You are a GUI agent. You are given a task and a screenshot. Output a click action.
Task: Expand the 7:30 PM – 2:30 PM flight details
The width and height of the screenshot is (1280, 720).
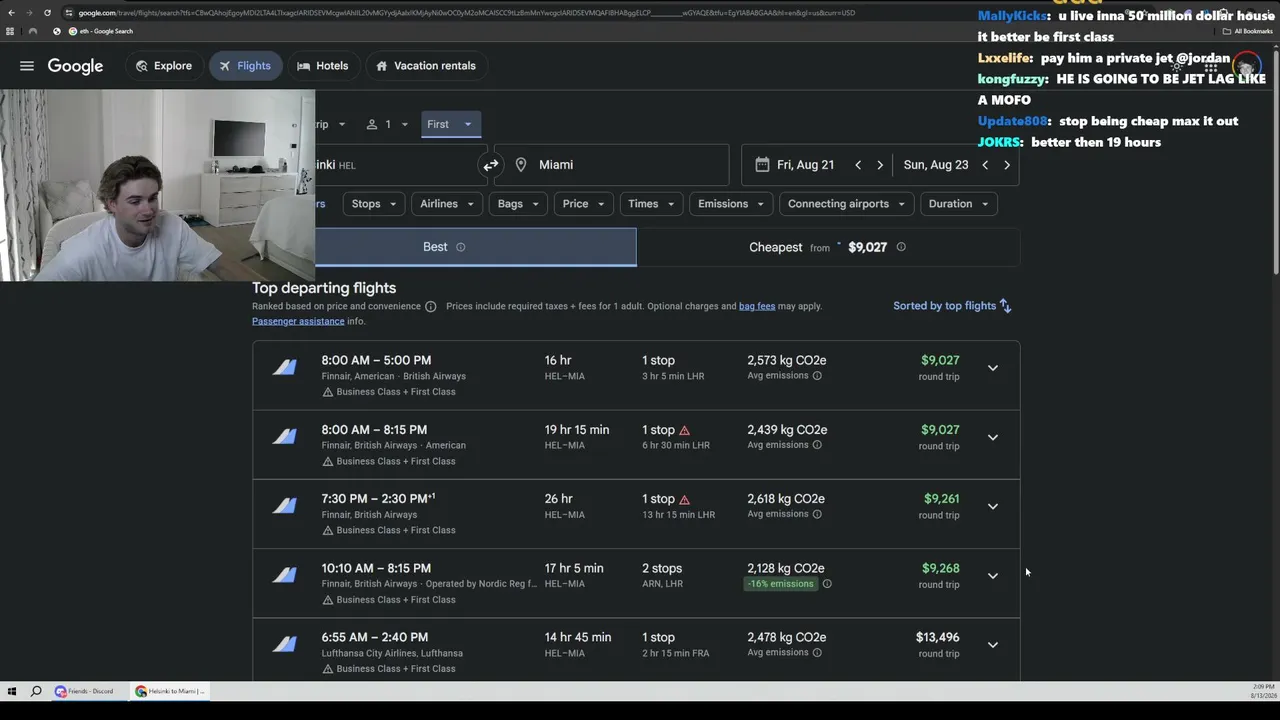click(x=993, y=506)
